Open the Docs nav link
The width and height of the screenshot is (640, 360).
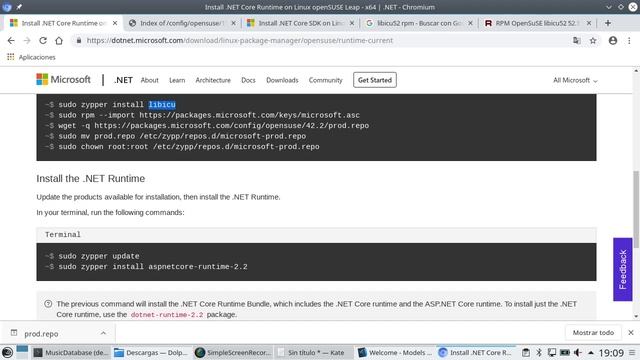click(248, 80)
